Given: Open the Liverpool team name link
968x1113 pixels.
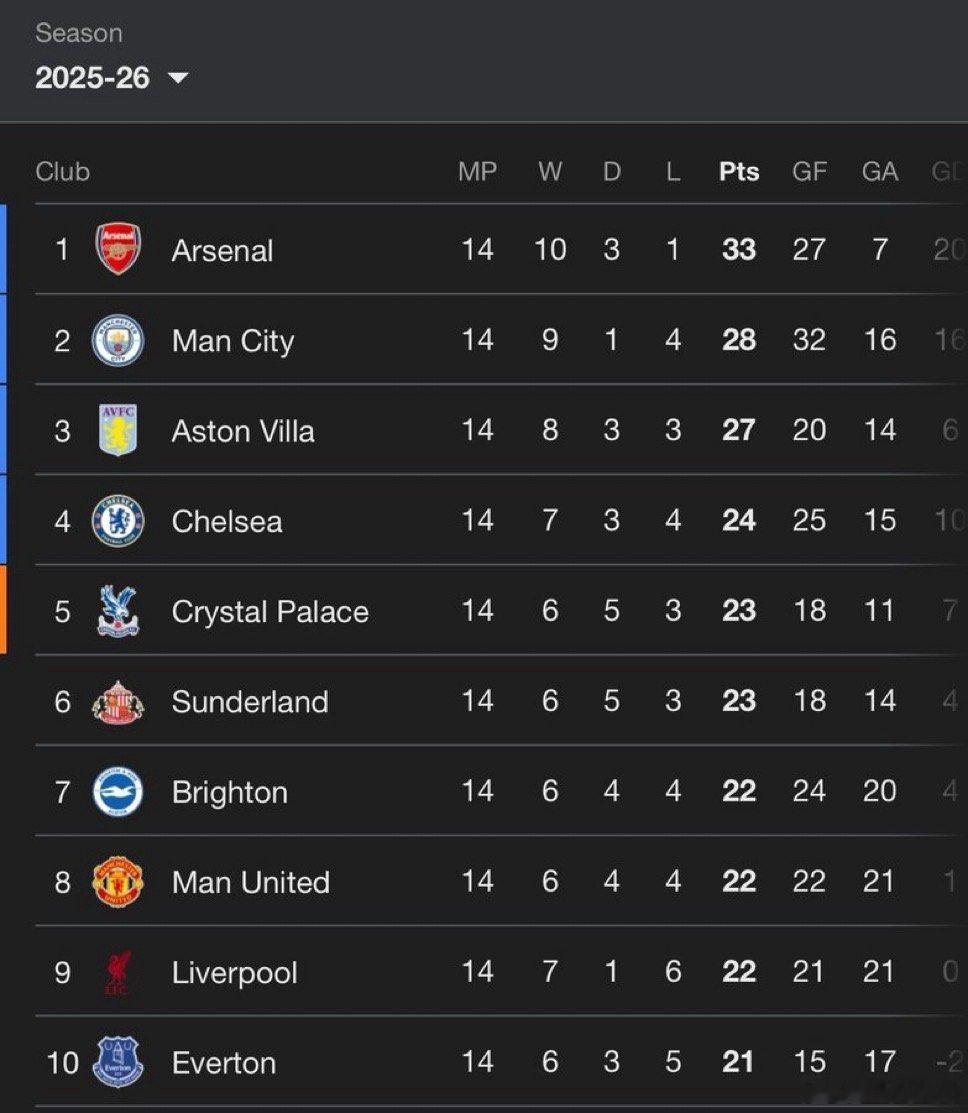Looking at the screenshot, I should coord(234,973).
